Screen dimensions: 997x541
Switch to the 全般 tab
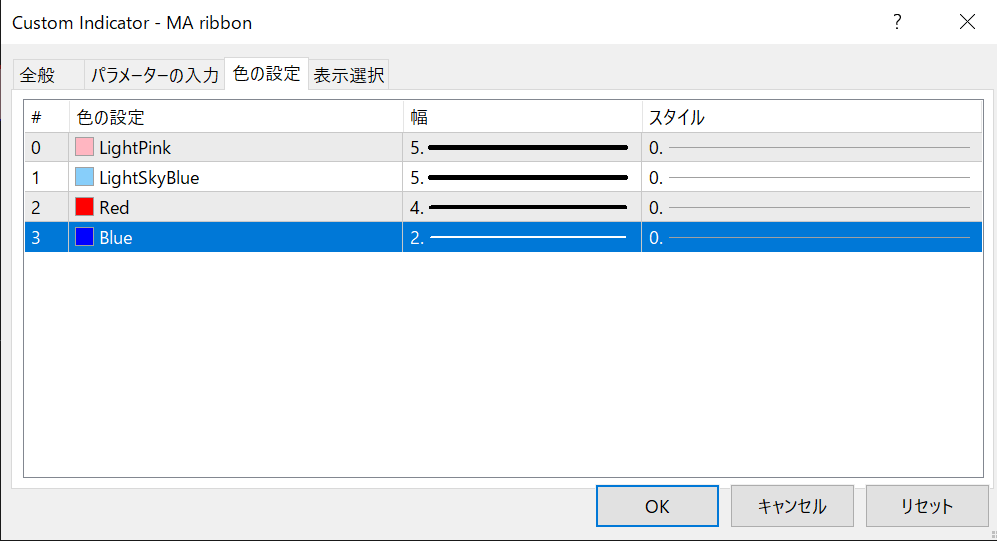[x=38, y=75]
